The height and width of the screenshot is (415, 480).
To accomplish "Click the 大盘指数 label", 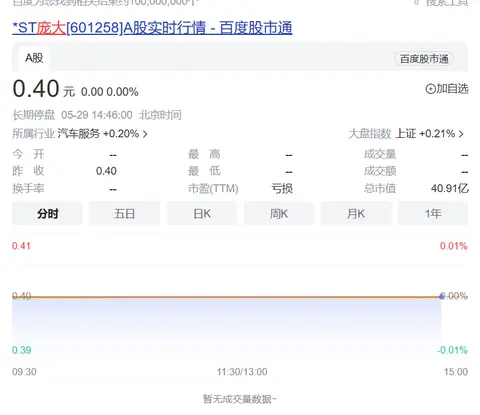I will 370,134.
